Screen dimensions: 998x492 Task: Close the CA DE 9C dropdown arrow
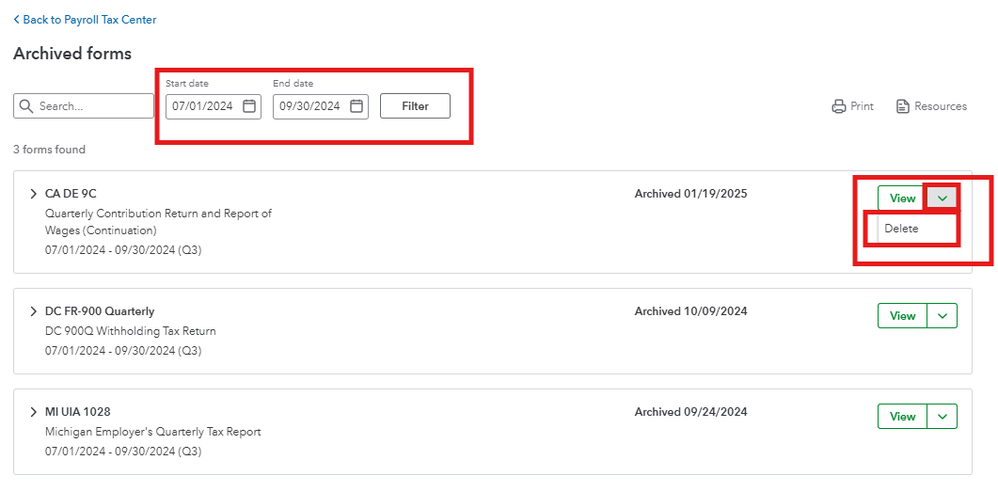tap(942, 198)
